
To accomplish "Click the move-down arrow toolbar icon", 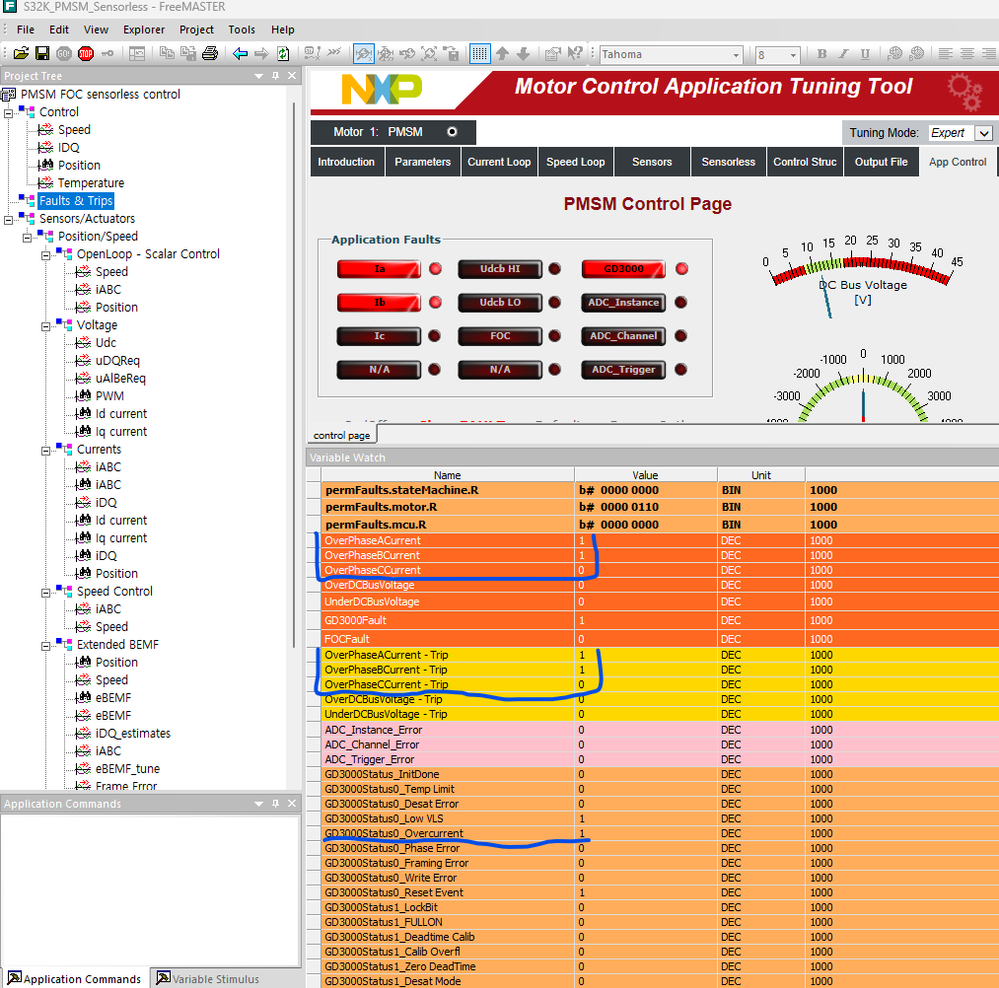I will click(523, 54).
